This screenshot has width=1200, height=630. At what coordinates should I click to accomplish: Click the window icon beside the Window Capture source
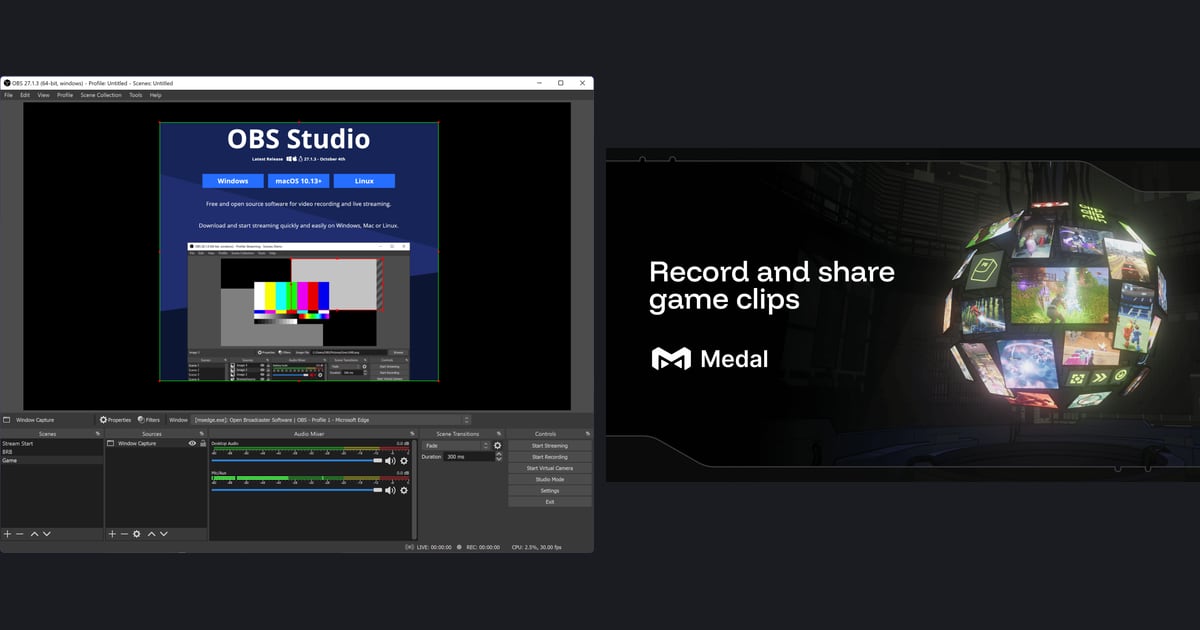point(112,443)
